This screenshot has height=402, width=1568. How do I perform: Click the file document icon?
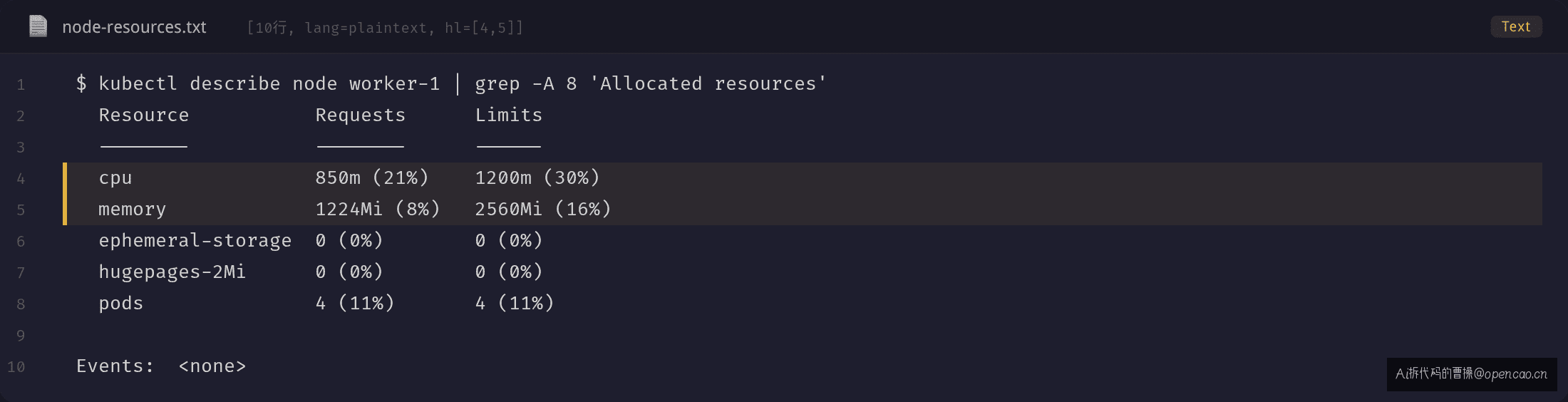tap(38, 27)
